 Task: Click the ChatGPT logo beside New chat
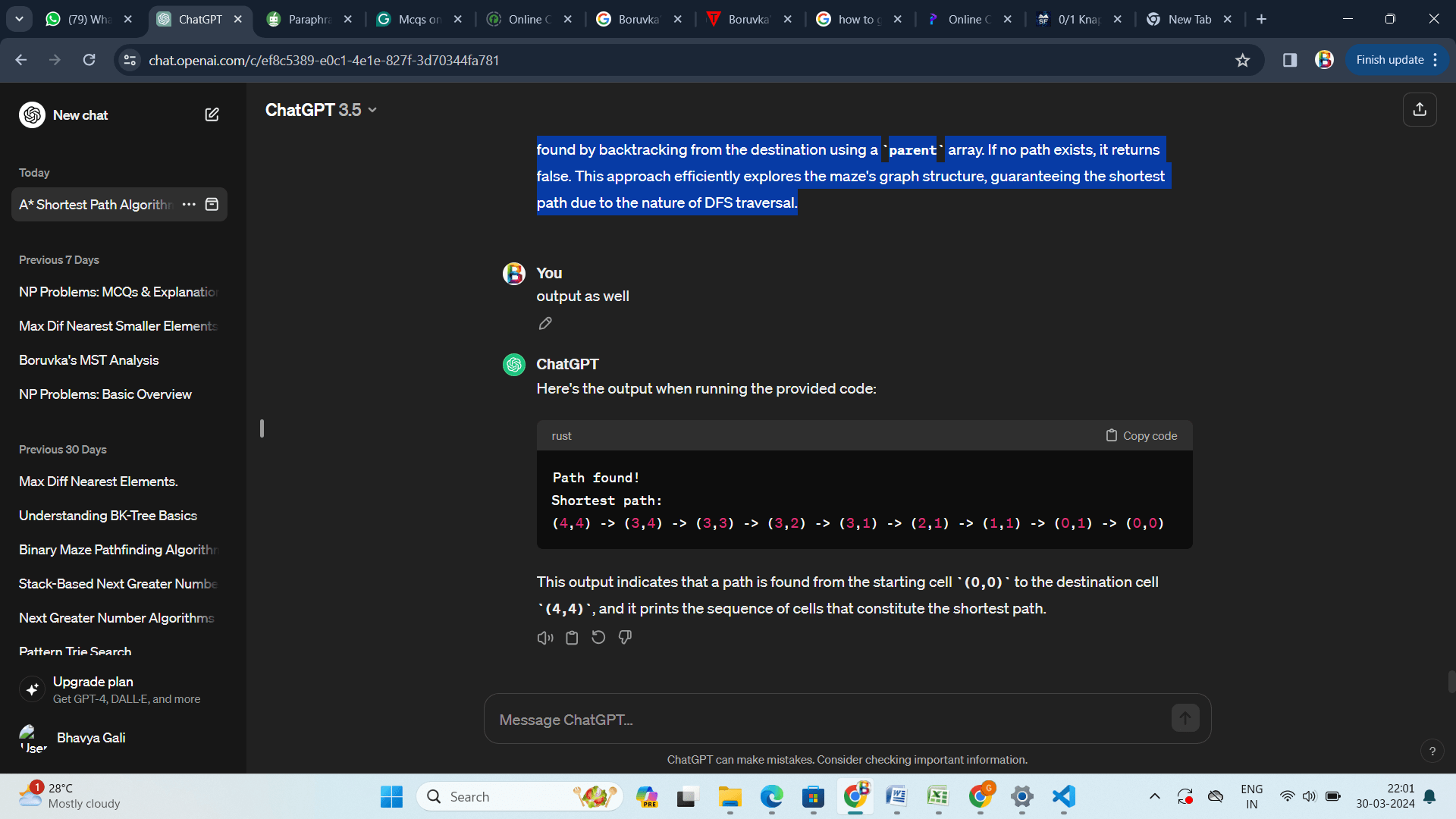(32, 115)
